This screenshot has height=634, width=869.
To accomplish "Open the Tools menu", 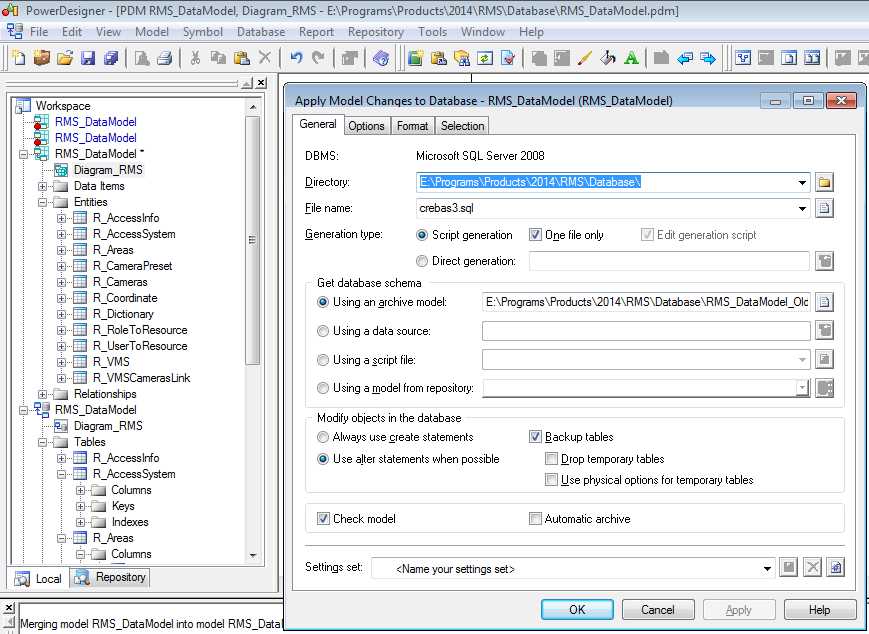I will tap(432, 32).
